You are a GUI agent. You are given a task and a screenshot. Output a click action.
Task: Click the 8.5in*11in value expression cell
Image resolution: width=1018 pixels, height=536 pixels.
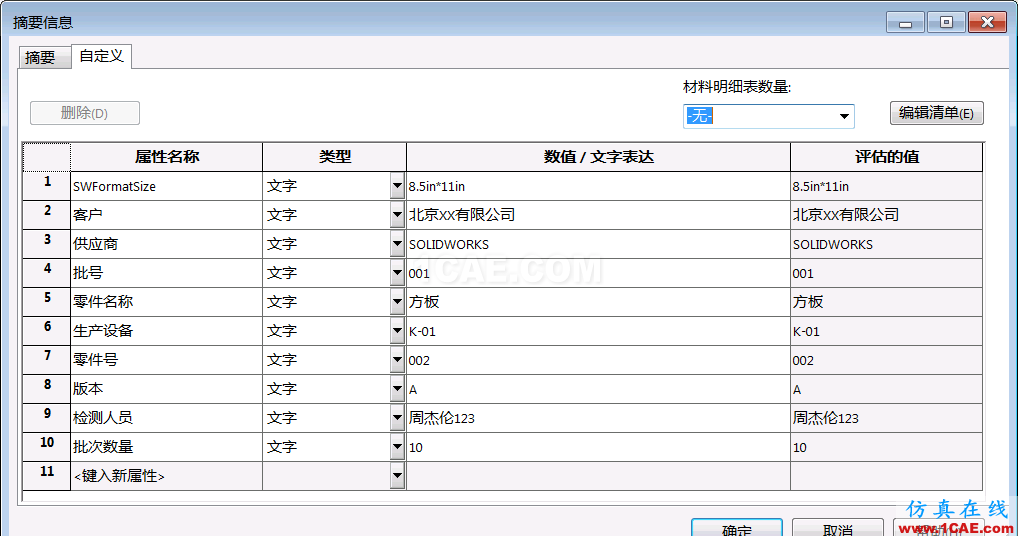tap(598, 186)
